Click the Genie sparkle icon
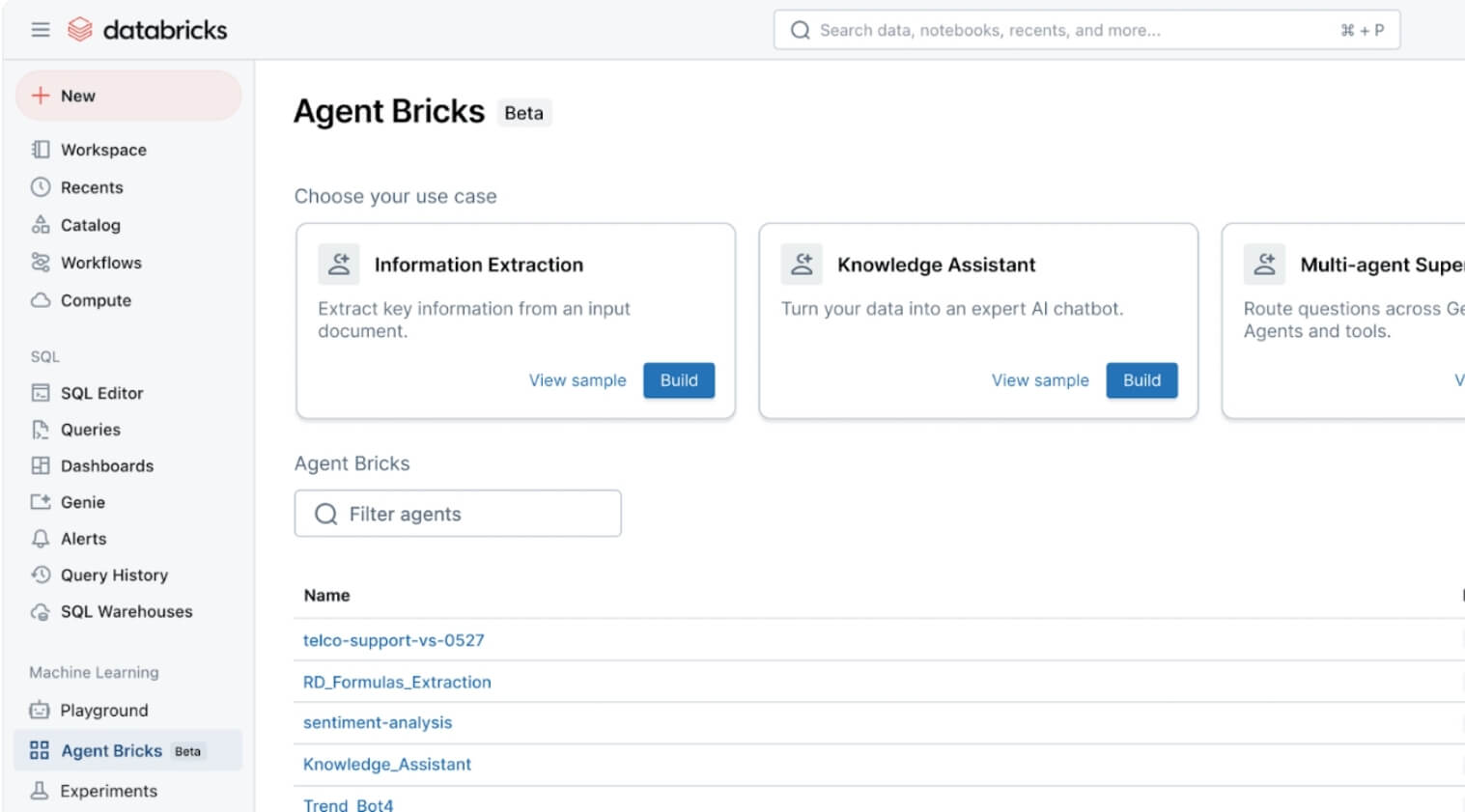The height and width of the screenshot is (812, 1465). click(41, 502)
